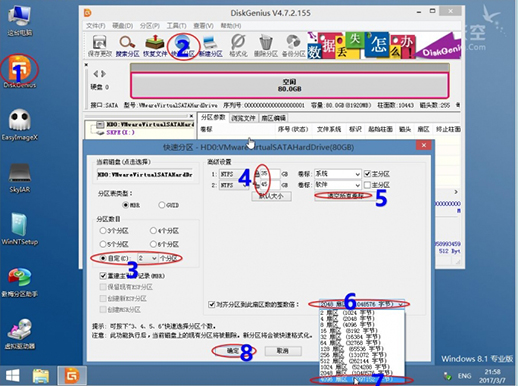Click the 删除分区 delete partition trash icon
The width and height of the screenshot is (518, 386).
click(x=266, y=46)
